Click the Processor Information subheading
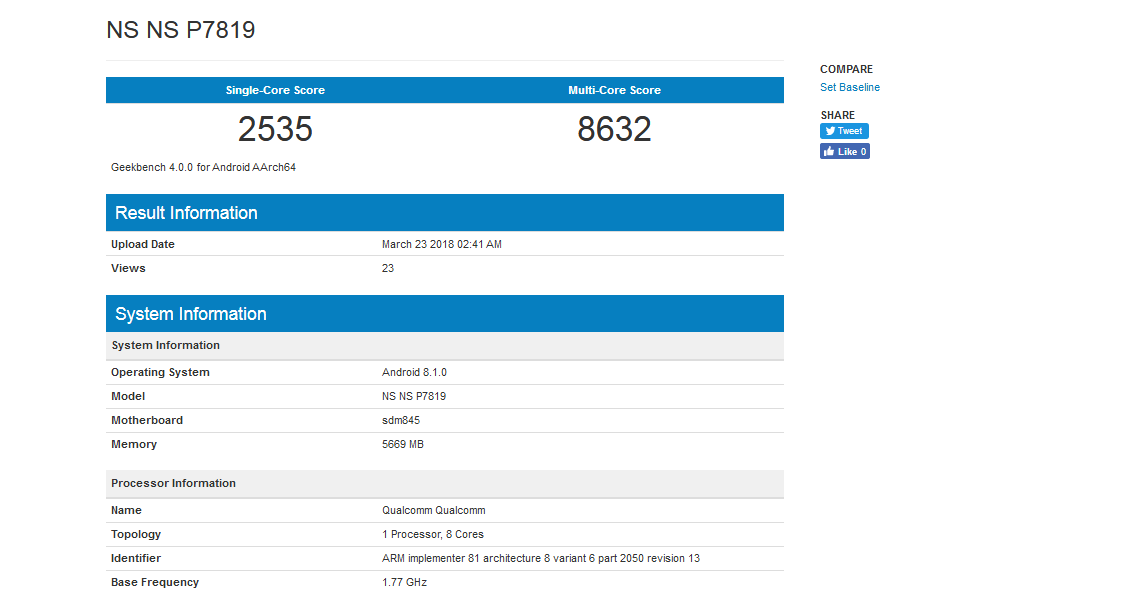This screenshot has width=1121, height=600. click(x=173, y=484)
